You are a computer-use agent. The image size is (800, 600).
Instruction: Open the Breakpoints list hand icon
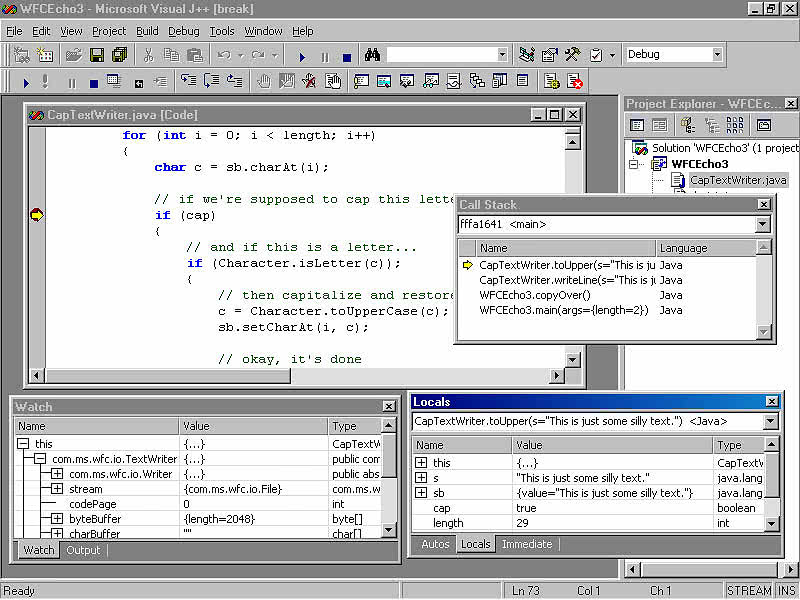333,81
